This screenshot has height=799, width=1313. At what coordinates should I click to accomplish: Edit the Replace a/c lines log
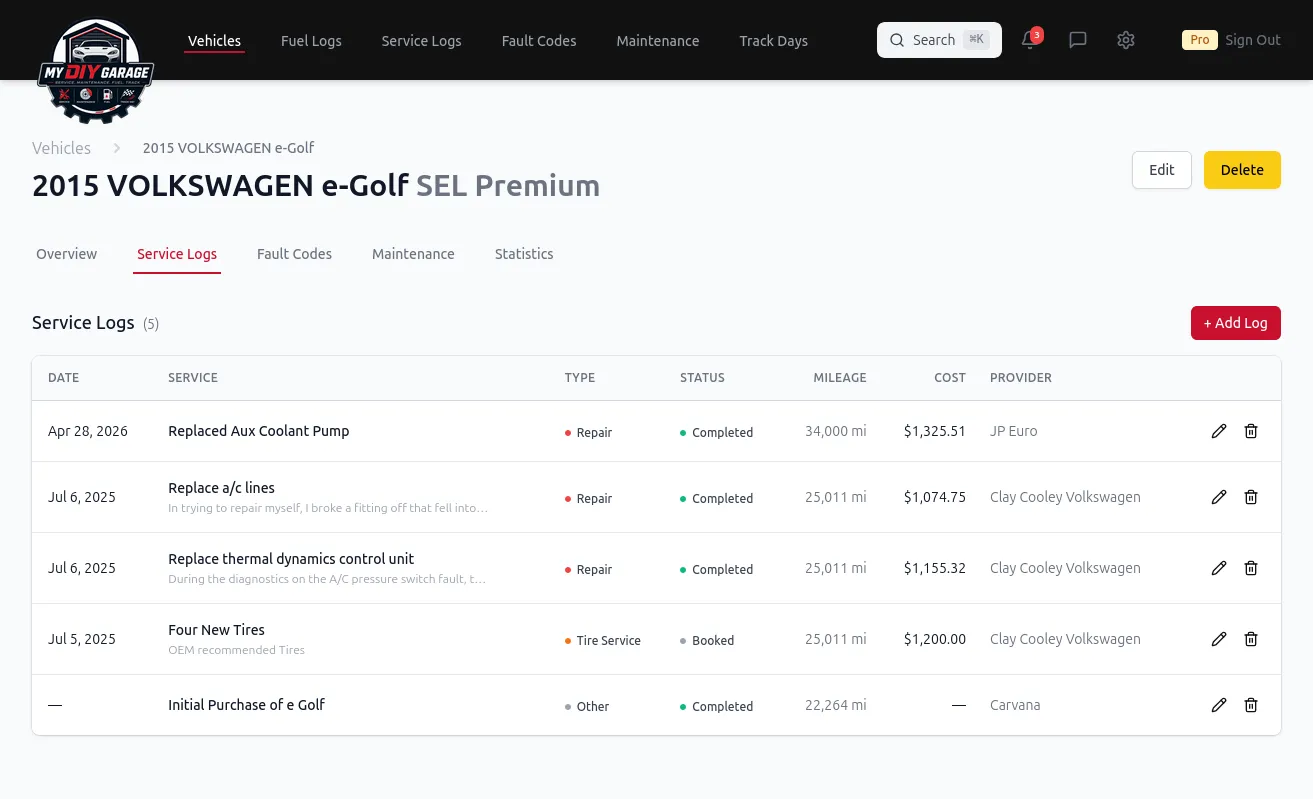(1219, 497)
